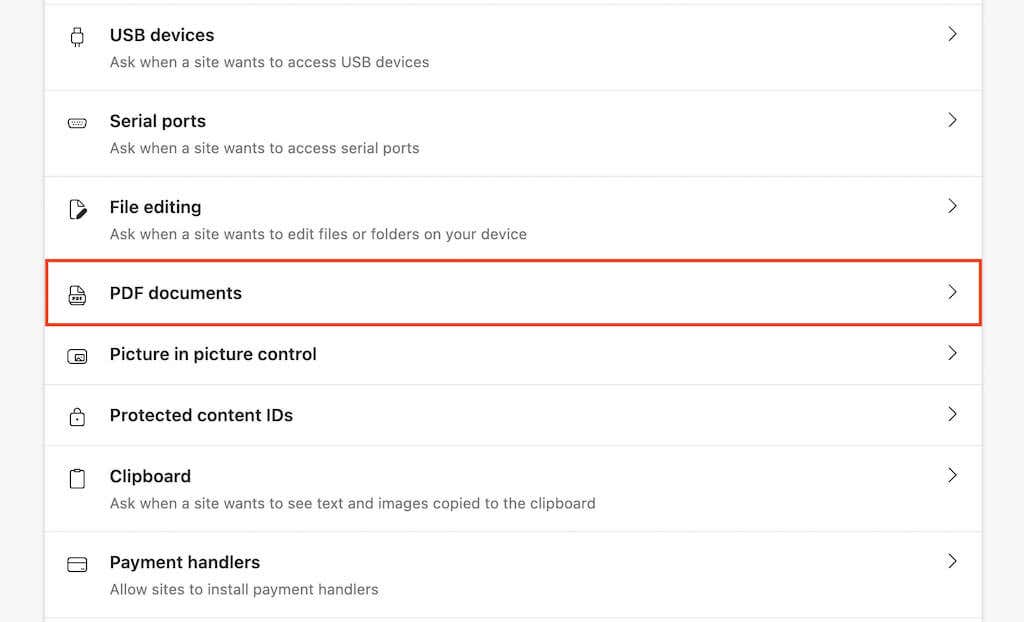Click the Clipboard icon
Screen dimensions: 1024x622
pos(77,479)
